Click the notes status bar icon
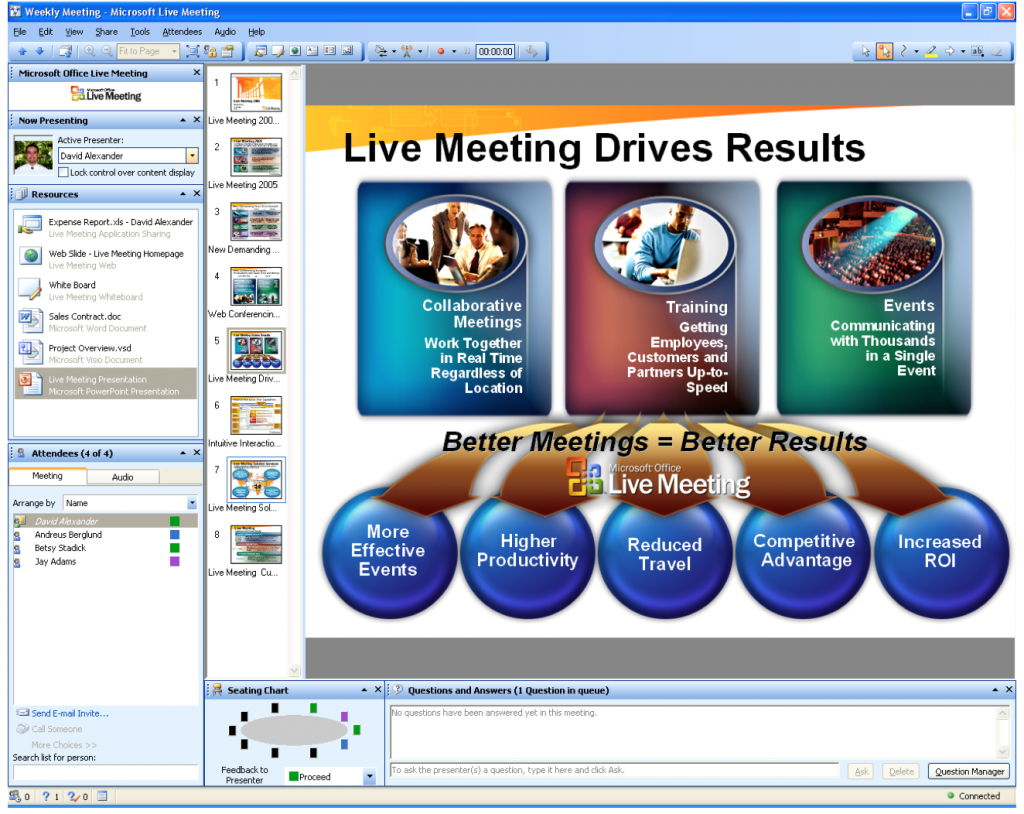This screenshot has width=1024, height=814. (103, 796)
